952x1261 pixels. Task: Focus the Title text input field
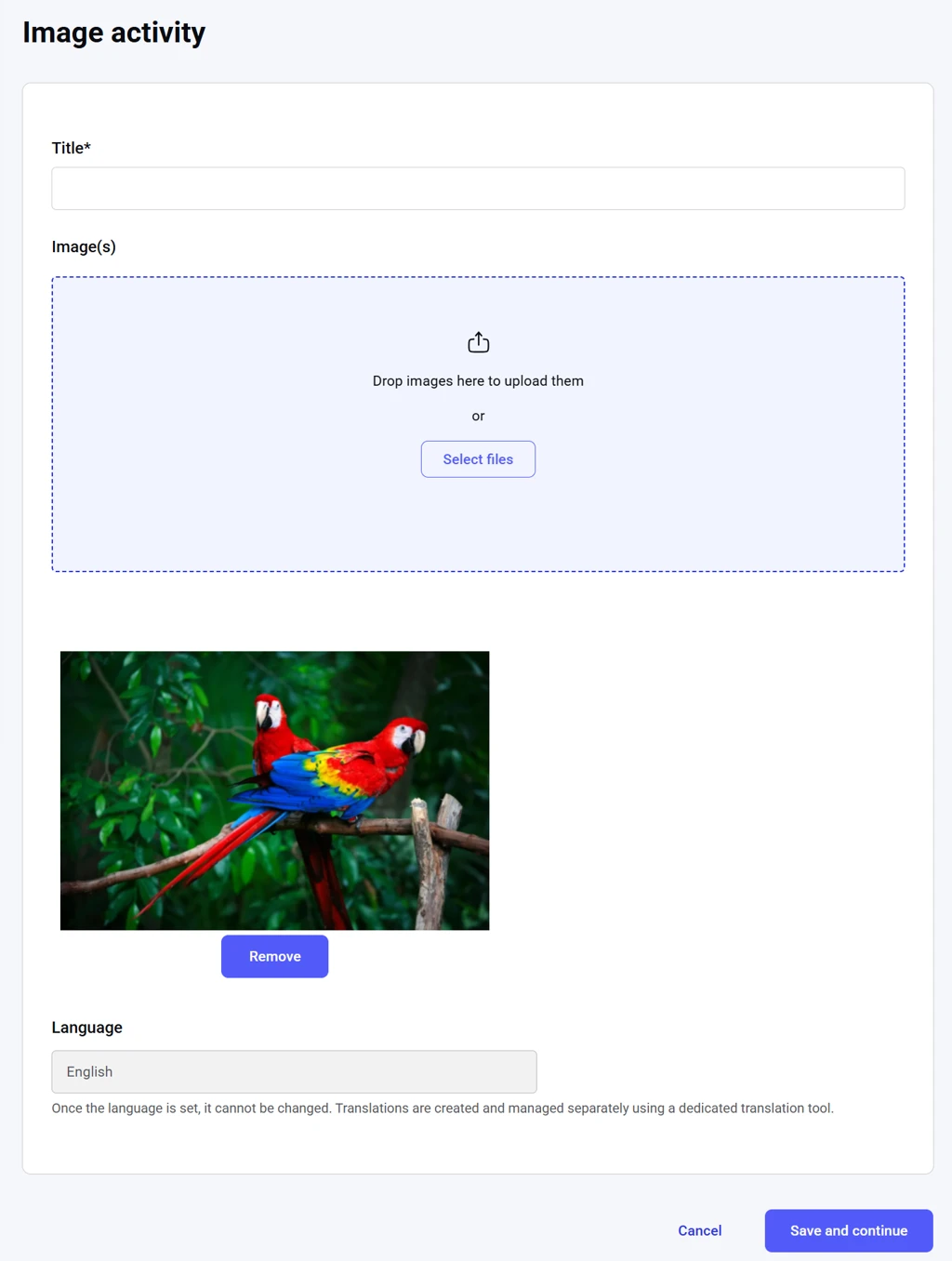478,189
